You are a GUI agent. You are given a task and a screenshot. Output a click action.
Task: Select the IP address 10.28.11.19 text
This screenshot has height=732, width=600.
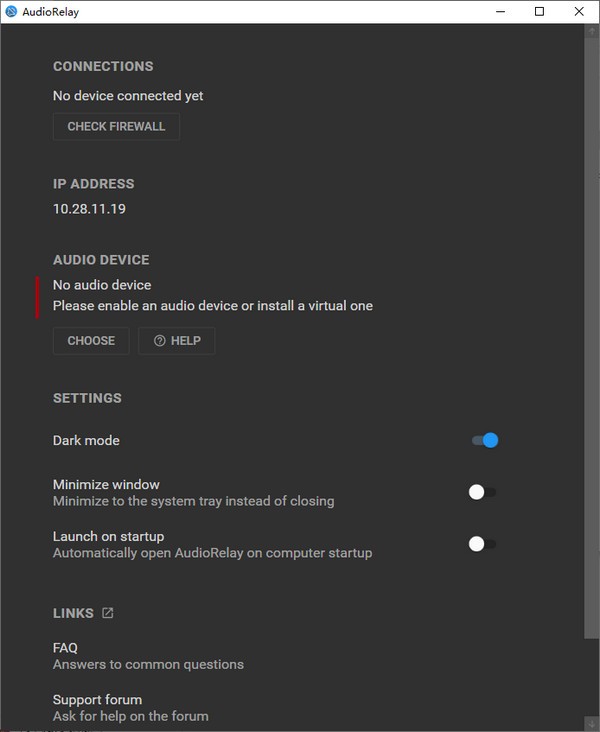(89, 209)
